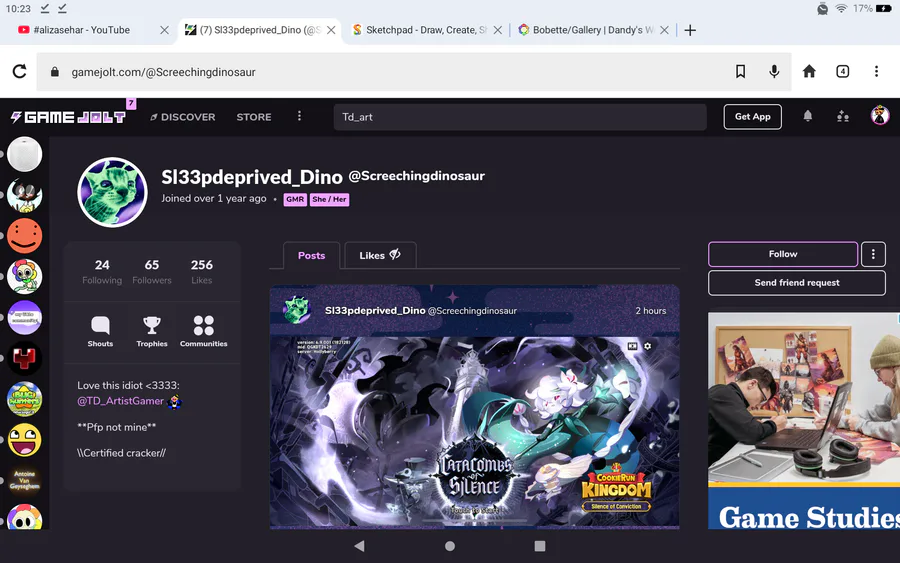Open the tab switcher showing 4 tabs

coord(843,71)
